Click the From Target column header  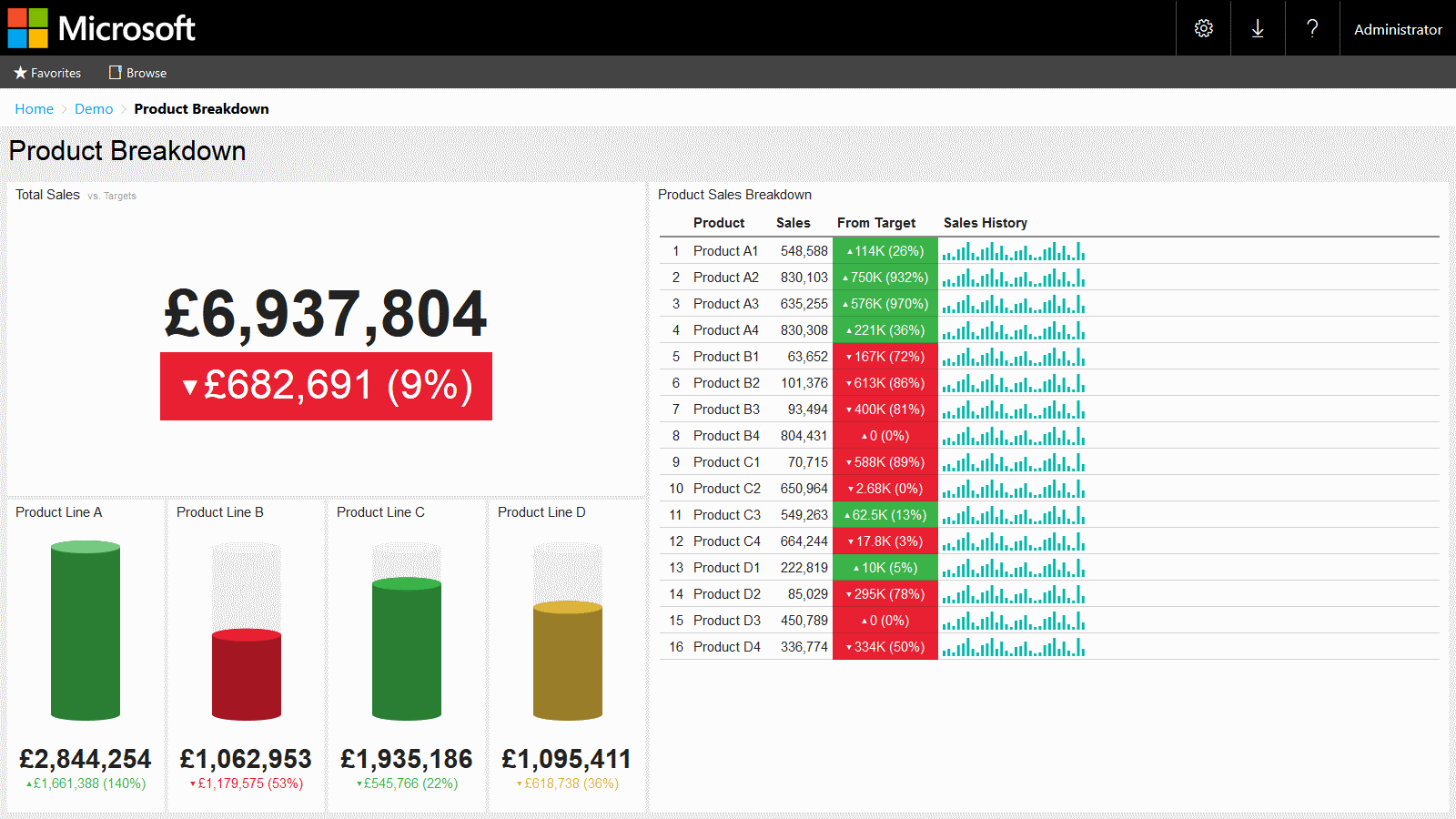click(876, 223)
